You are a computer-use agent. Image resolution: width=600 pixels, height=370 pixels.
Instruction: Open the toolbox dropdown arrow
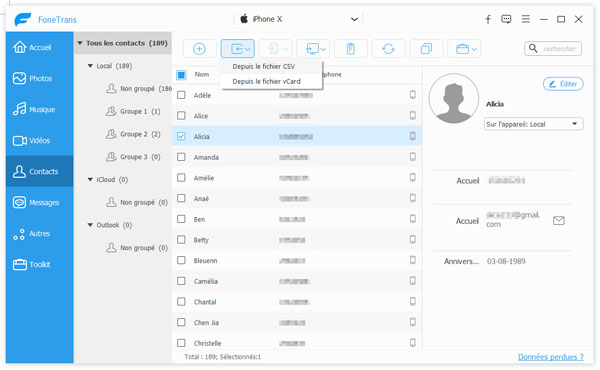pos(474,49)
